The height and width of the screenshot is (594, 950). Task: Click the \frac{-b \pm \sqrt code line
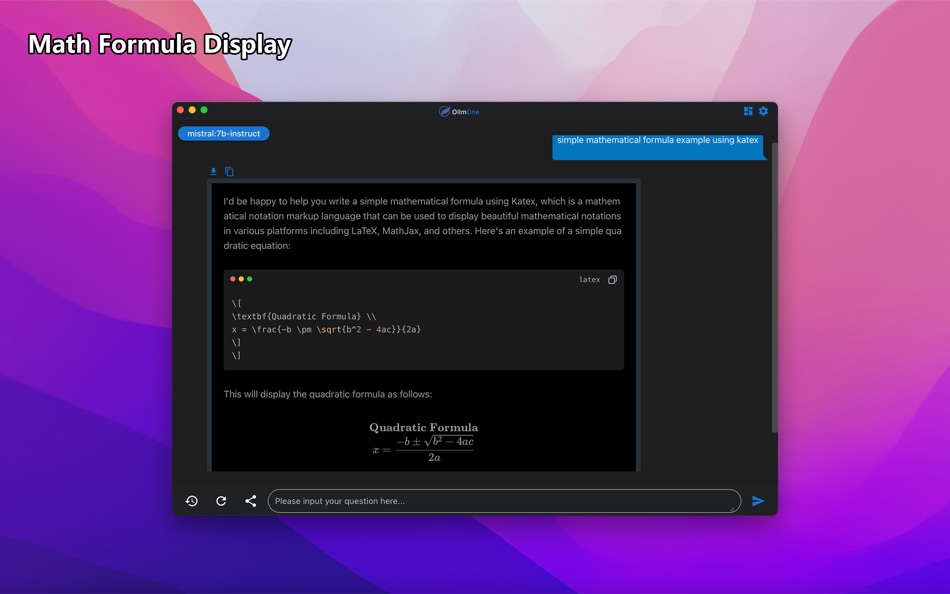(326, 329)
